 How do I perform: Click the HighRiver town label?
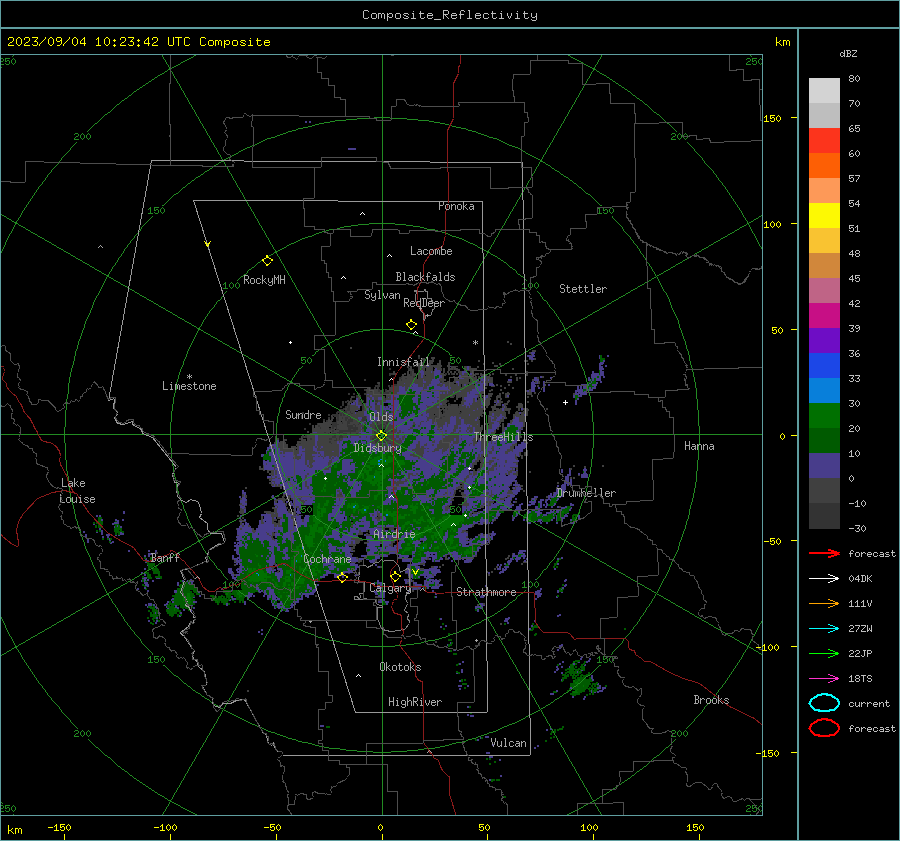(x=415, y=702)
